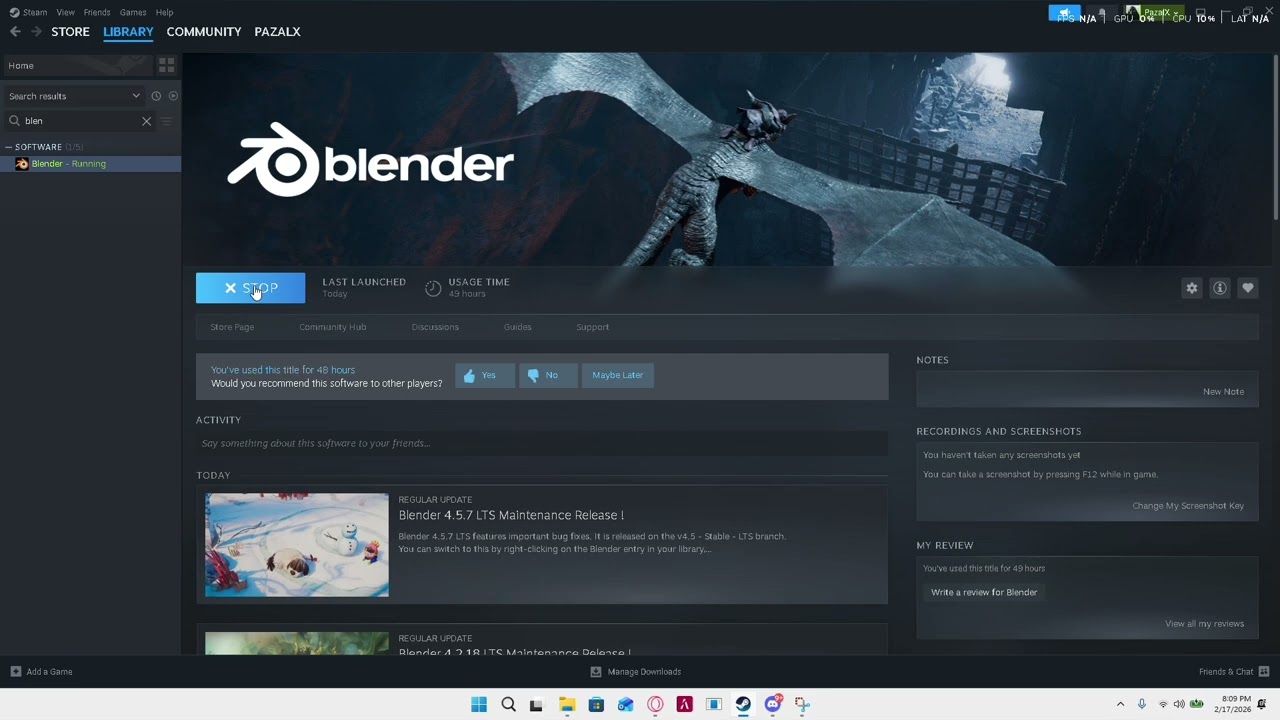Show hidden system tray icons

point(1120,705)
